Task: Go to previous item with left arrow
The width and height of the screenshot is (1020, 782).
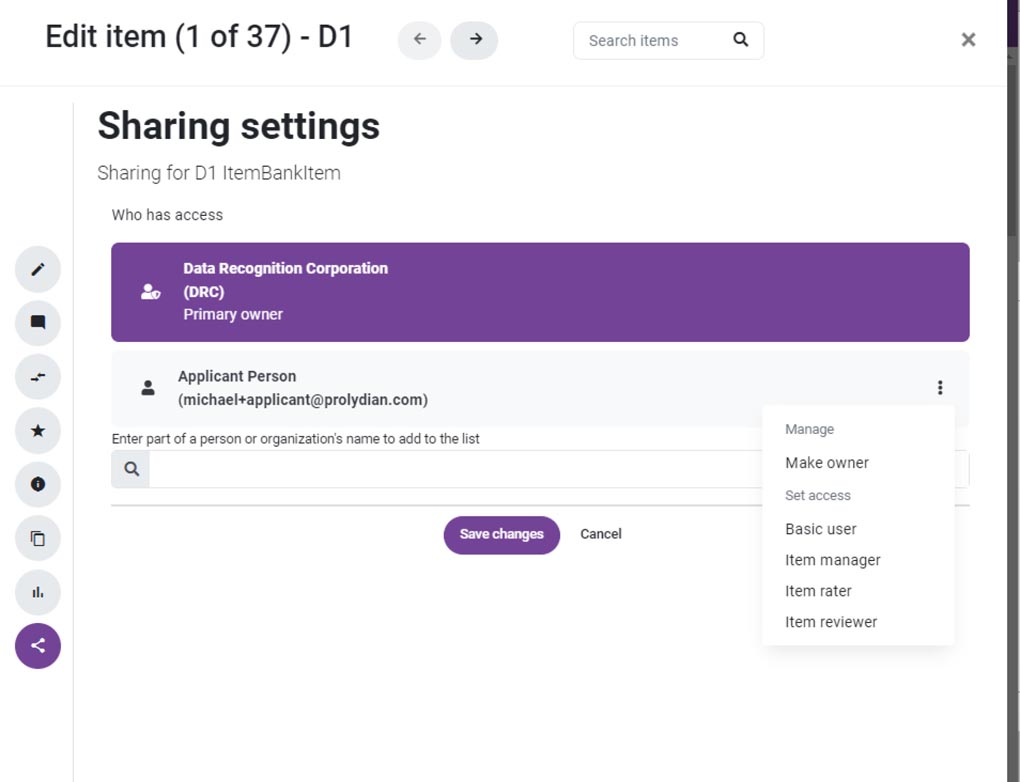Action: (420, 40)
